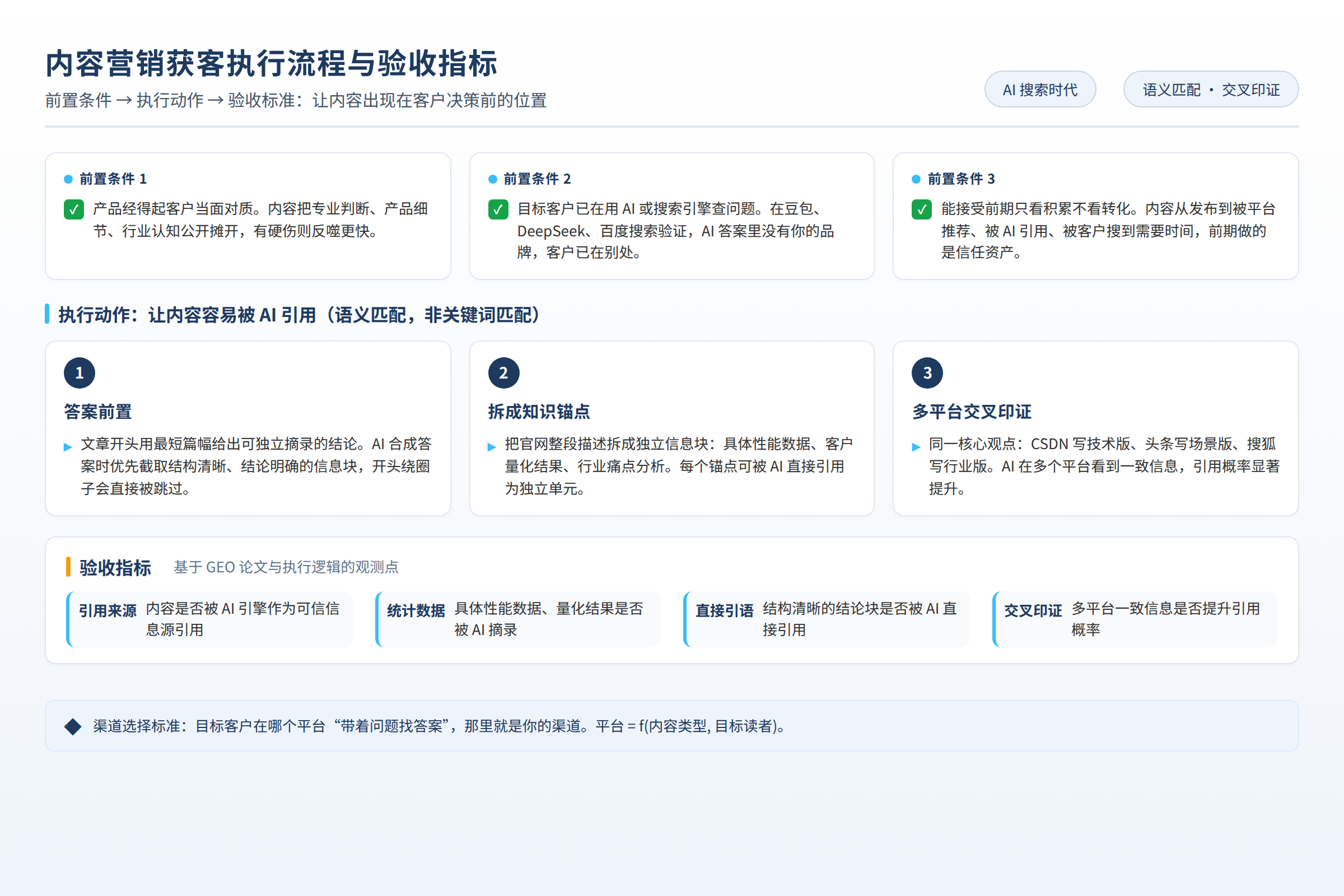Click the dark diamond icon before 渠道选择标准
Viewport: 1344px width, 896px height.
pos(73,726)
